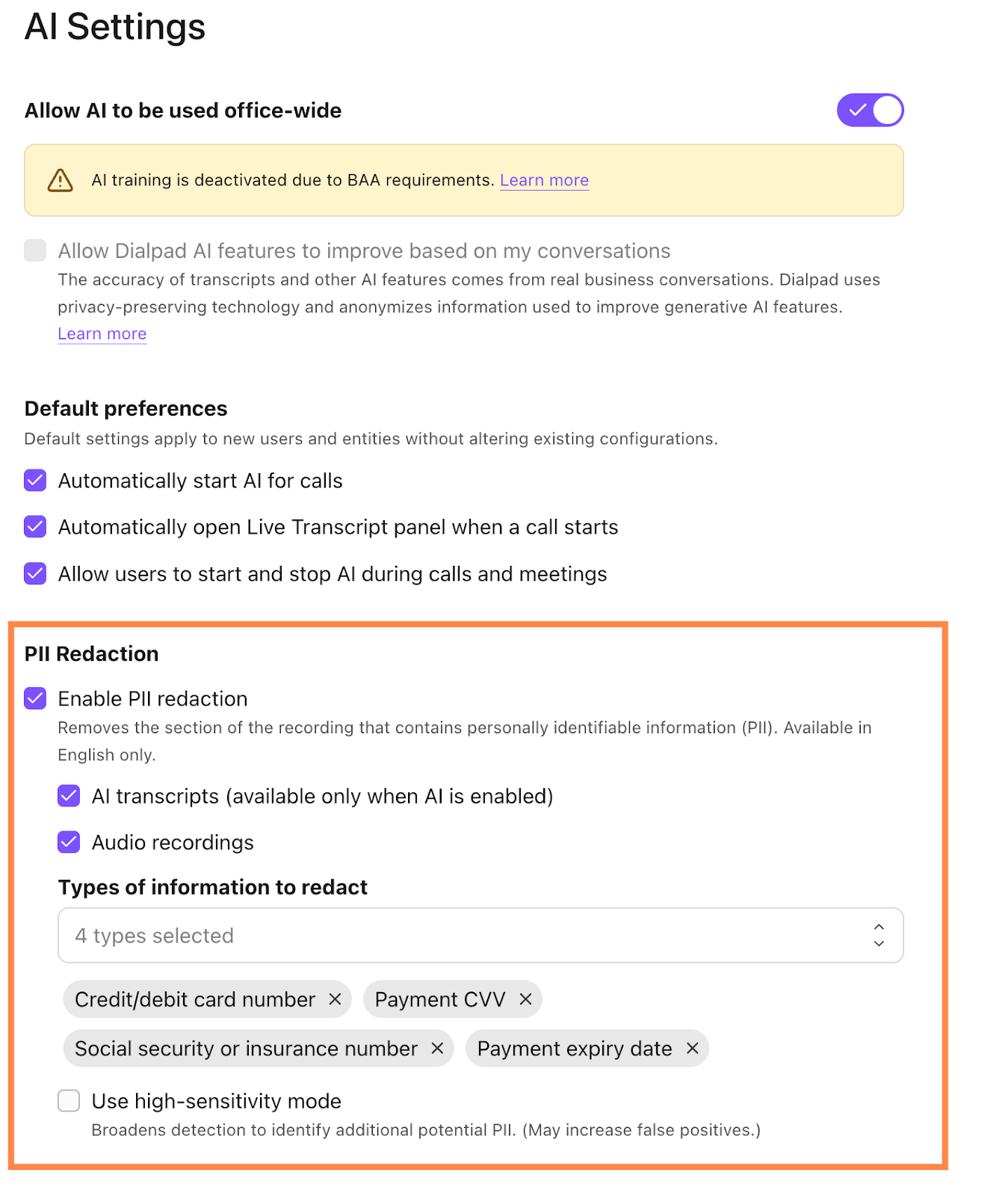The width and height of the screenshot is (1008, 1196).
Task: Enable Use high-sensitivity mode
Action: tap(68, 1100)
